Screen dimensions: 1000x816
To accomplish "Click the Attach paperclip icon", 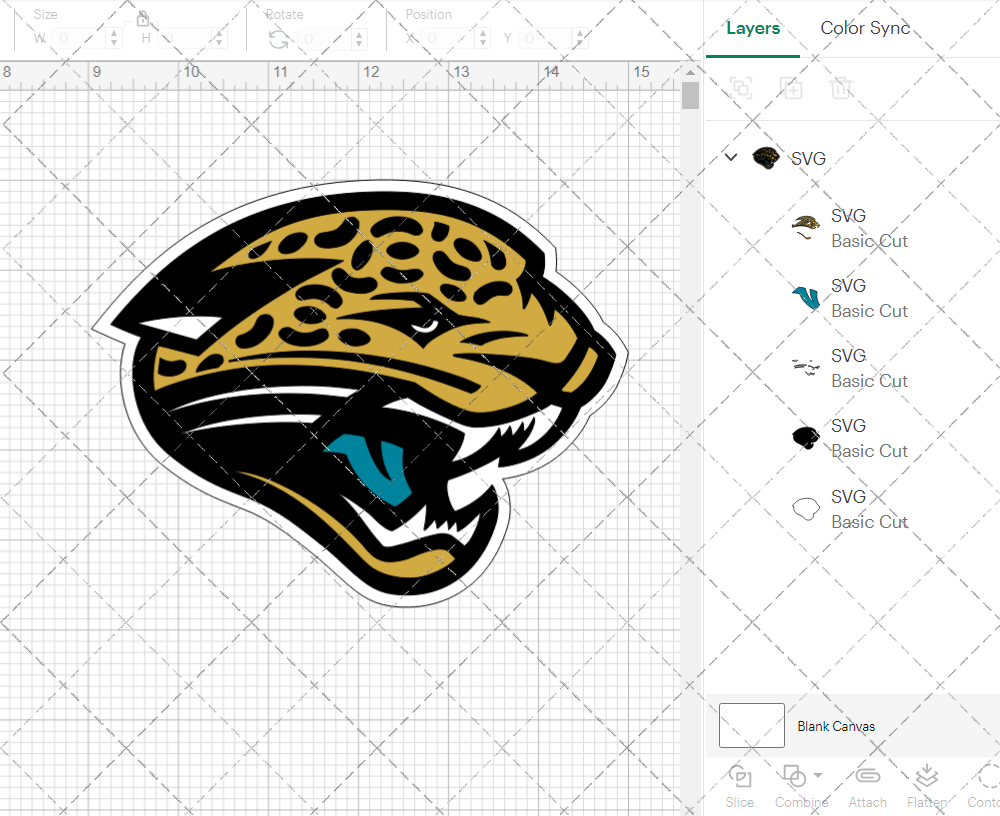I will [867, 776].
